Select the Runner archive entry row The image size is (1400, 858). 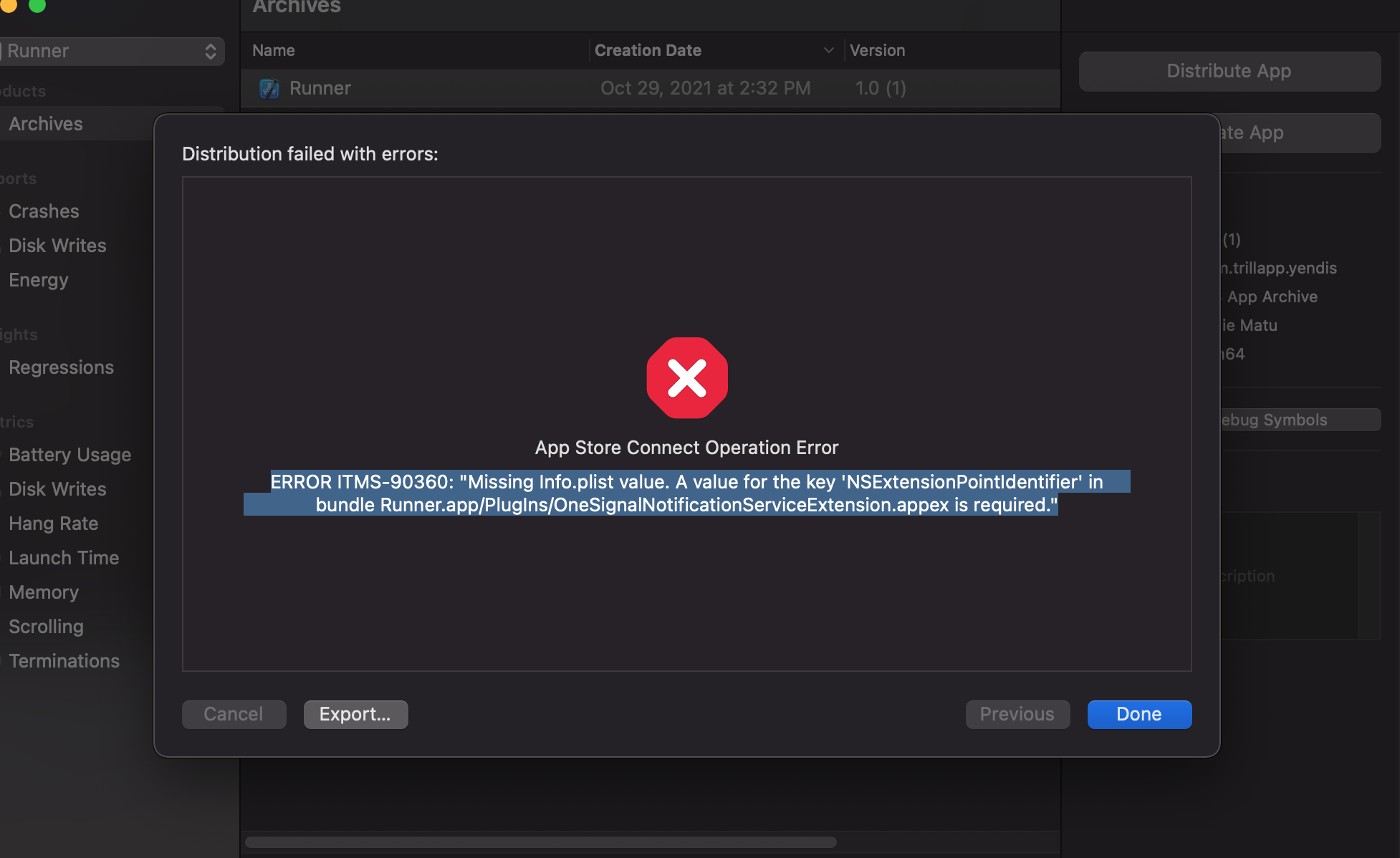pos(650,87)
